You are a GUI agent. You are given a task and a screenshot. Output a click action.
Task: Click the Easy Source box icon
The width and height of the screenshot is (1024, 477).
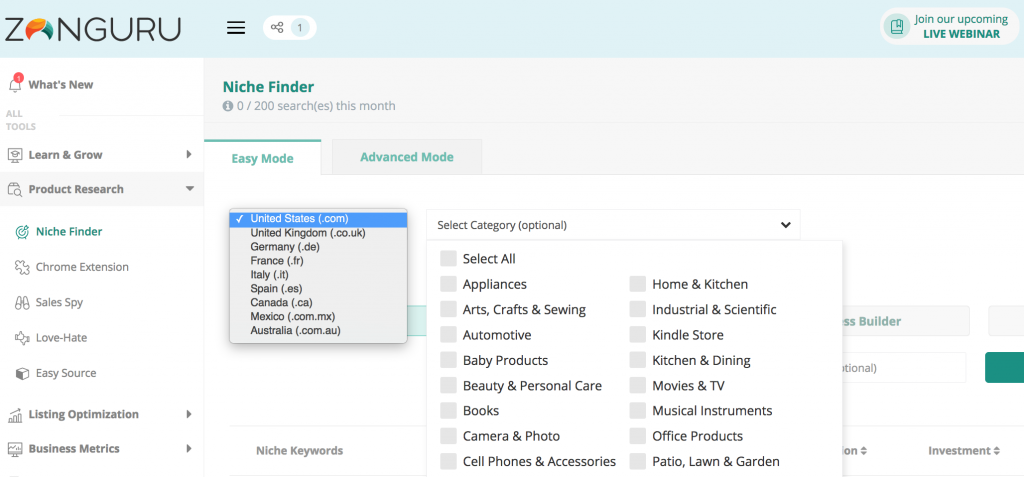point(22,373)
